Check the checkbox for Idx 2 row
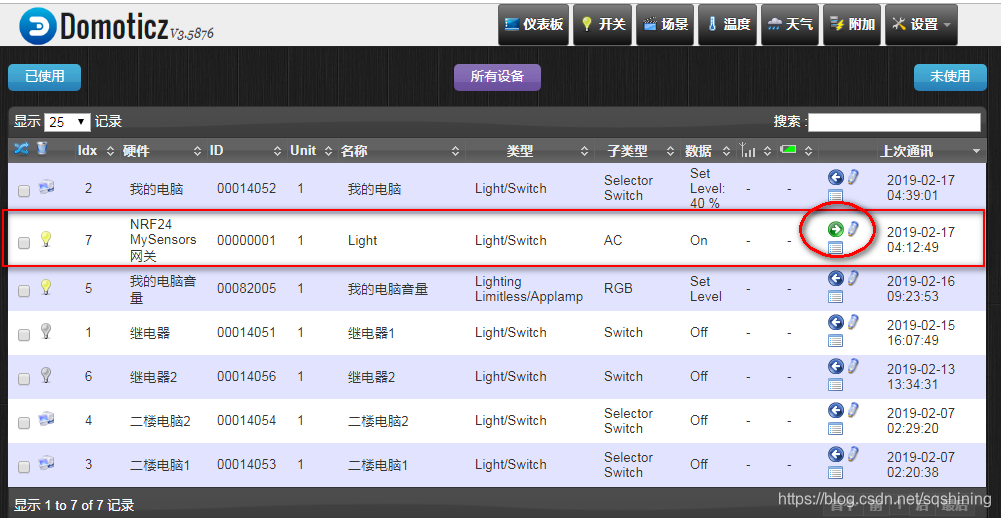 (24, 191)
